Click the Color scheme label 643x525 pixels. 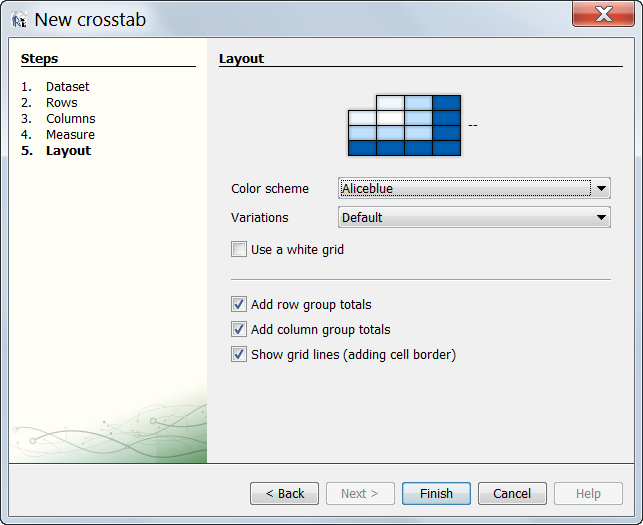(270, 188)
